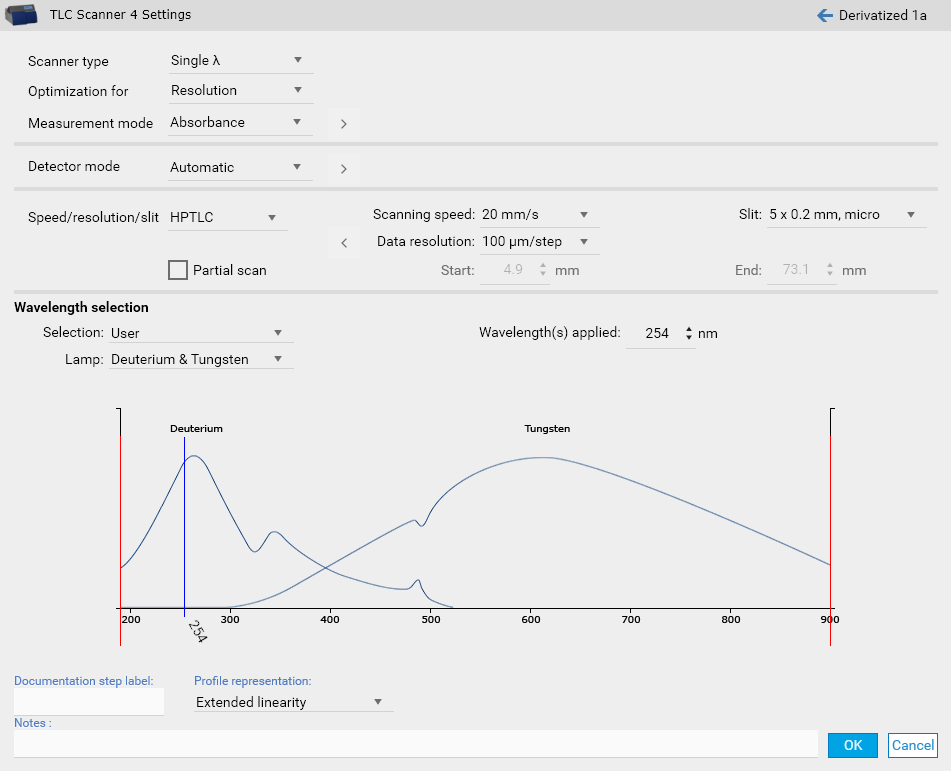951x771 pixels.
Task: Open the Optimization for dropdown
Action: (x=240, y=91)
